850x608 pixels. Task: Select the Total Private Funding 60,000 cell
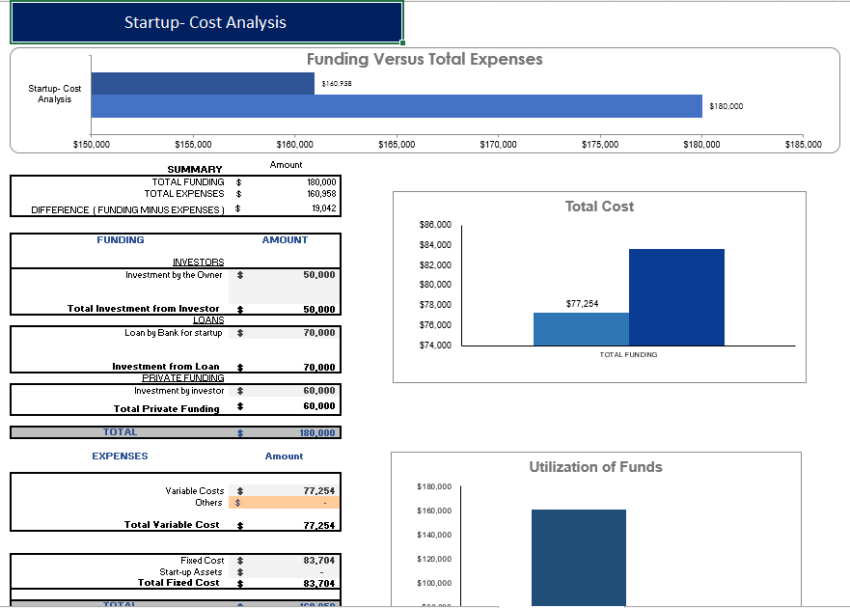[x=320, y=407]
